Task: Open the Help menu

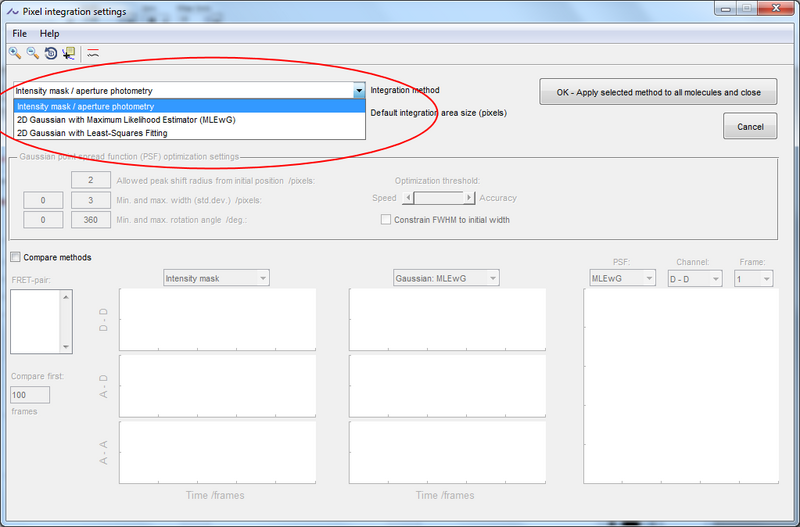Action: click(49, 34)
